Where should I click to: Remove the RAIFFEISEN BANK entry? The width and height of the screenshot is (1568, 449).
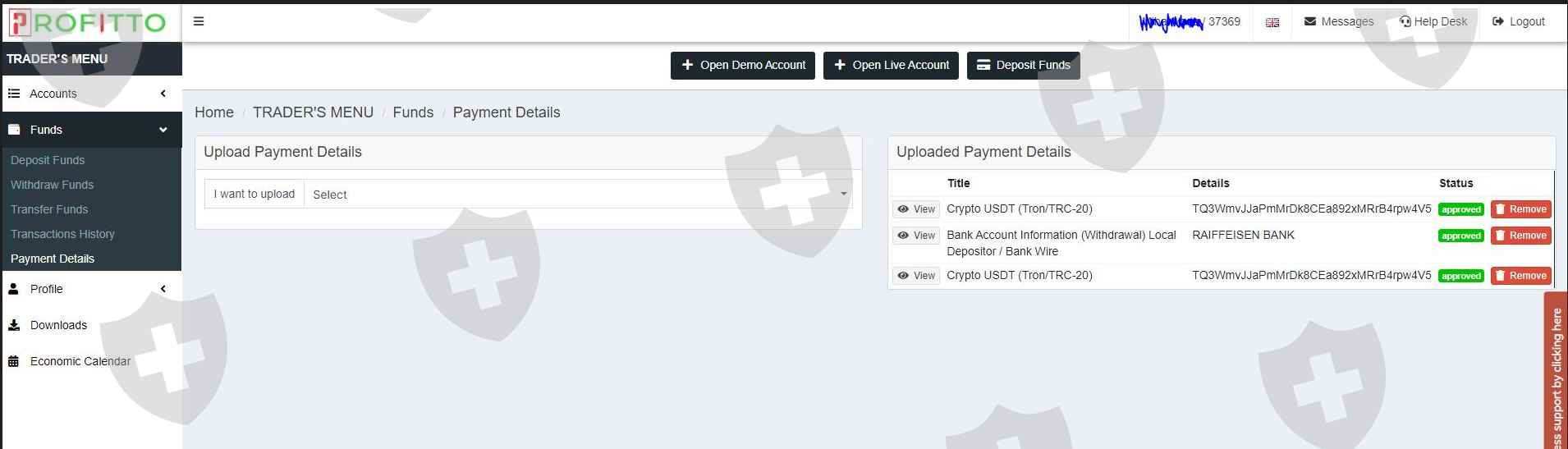click(x=1520, y=236)
